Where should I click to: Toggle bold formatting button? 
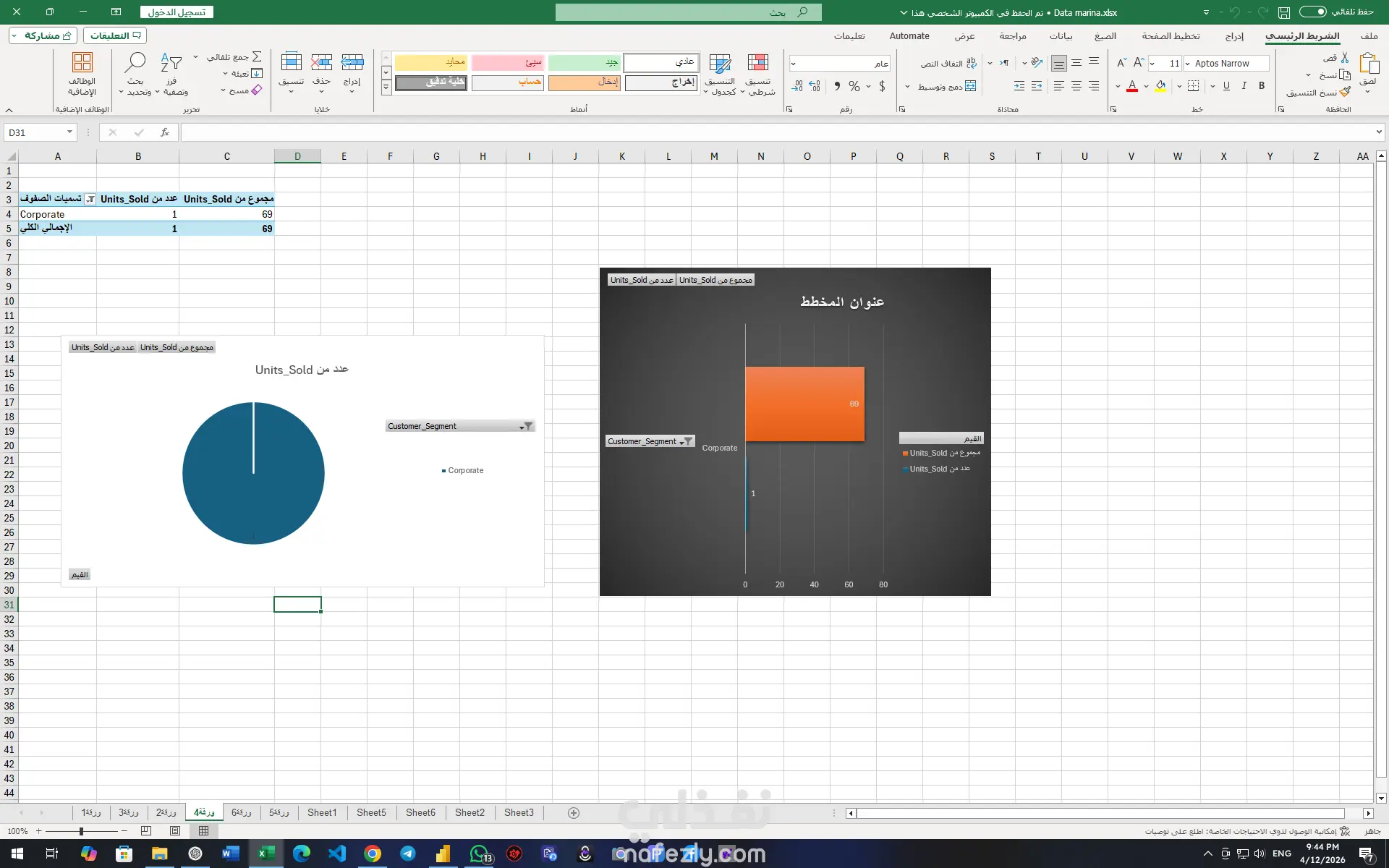point(1262,86)
